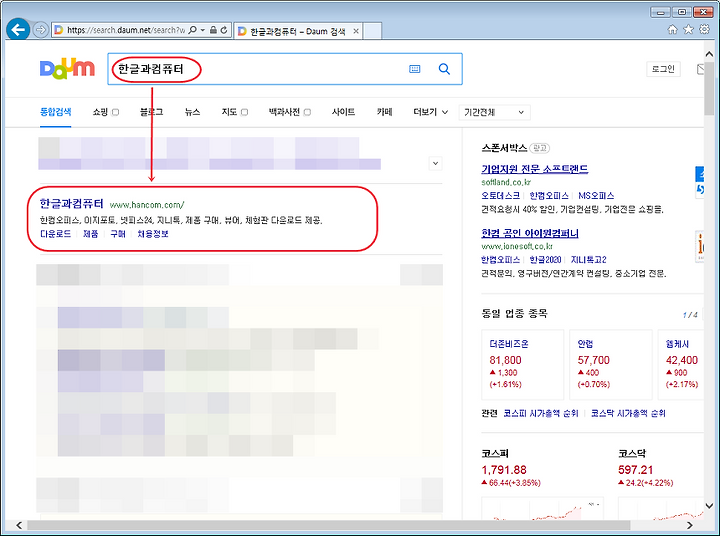Viewport: 720px width, 536px height.
Task: Click the browser forward arrow button
Action: [x=41, y=30]
